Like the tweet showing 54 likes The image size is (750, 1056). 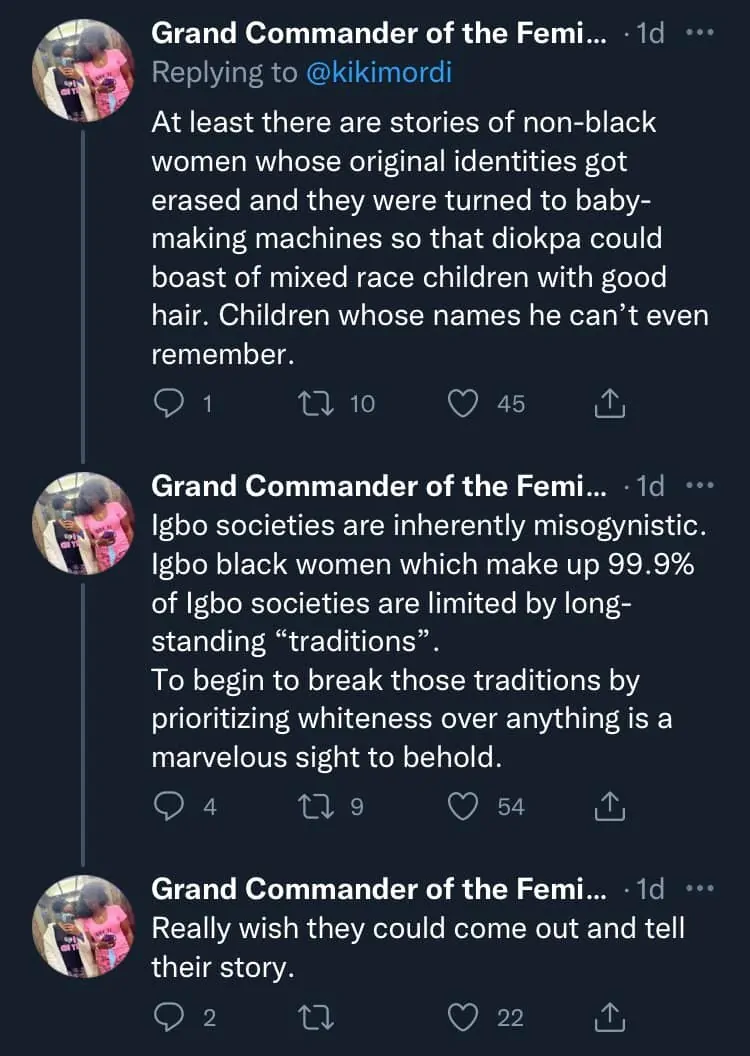pyautogui.click(x=462, y=806)
